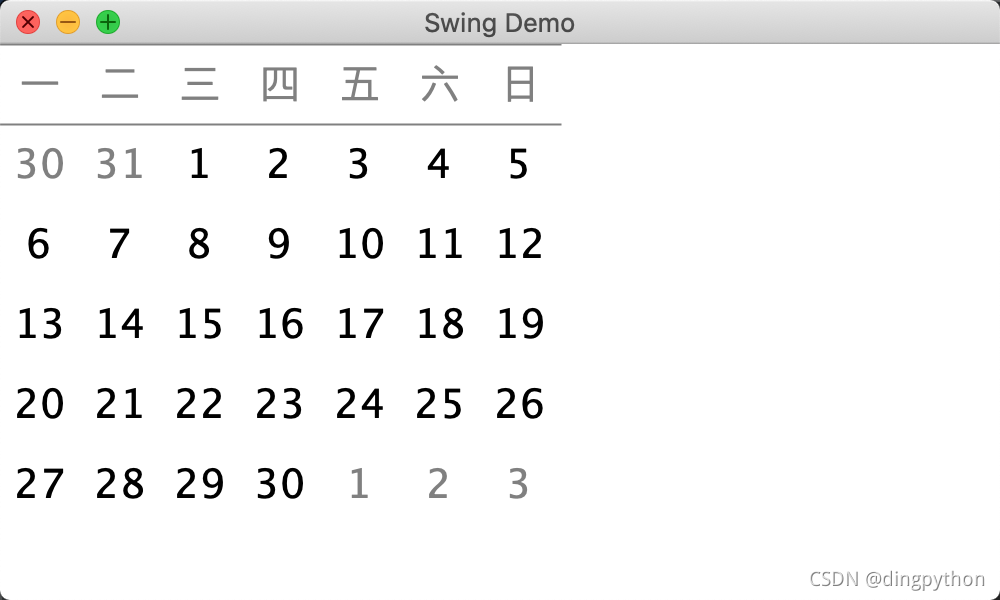Select date 14 in the calendar
Screen dimensions: 1000x600
coord(120,323)
